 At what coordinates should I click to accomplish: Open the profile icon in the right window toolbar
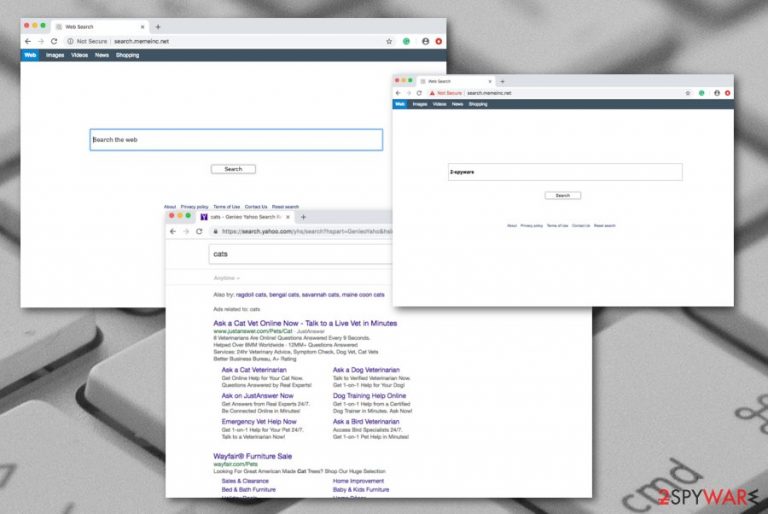point(717,93)
